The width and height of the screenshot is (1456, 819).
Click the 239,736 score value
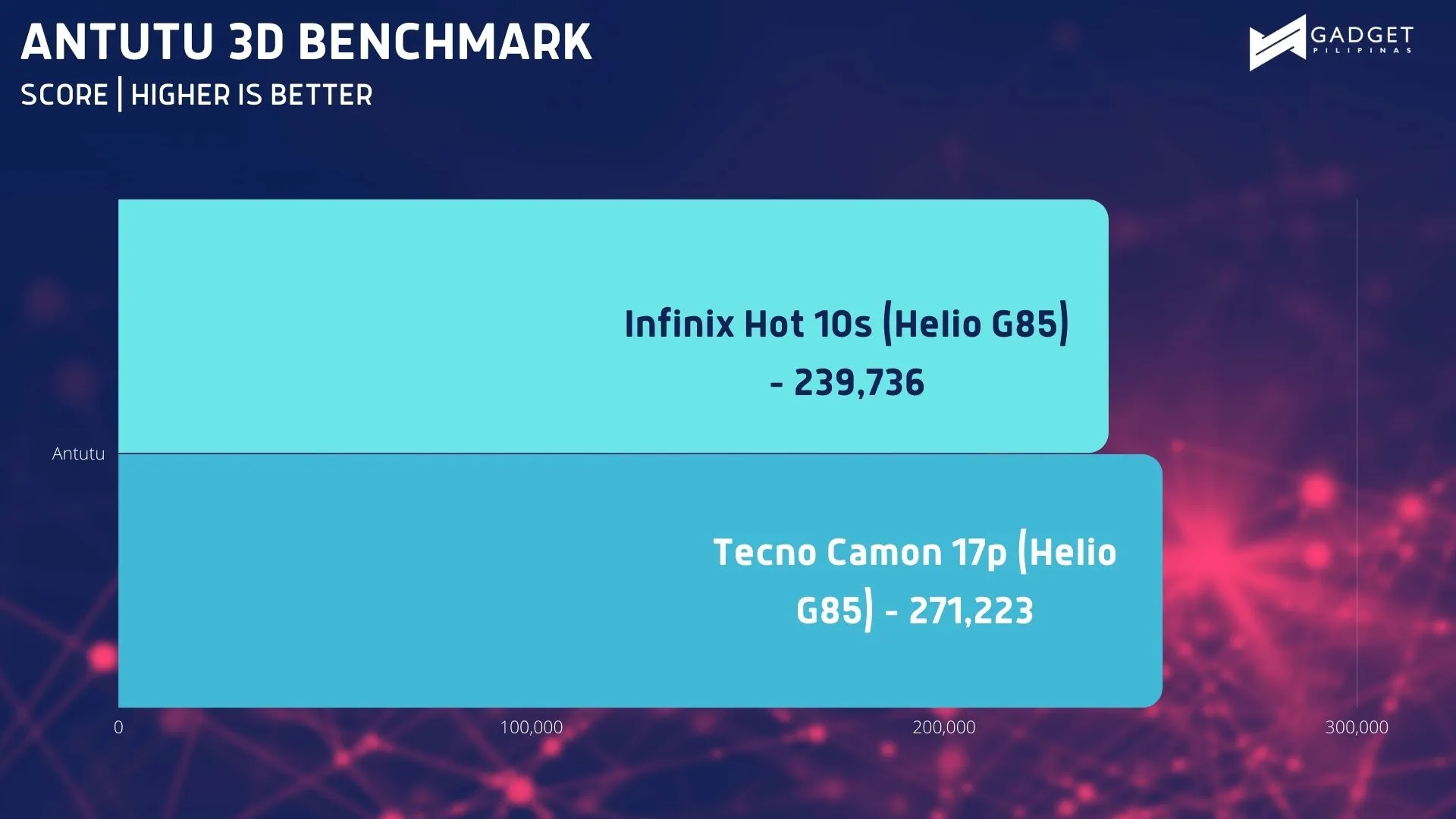click(x=859, y=383)
